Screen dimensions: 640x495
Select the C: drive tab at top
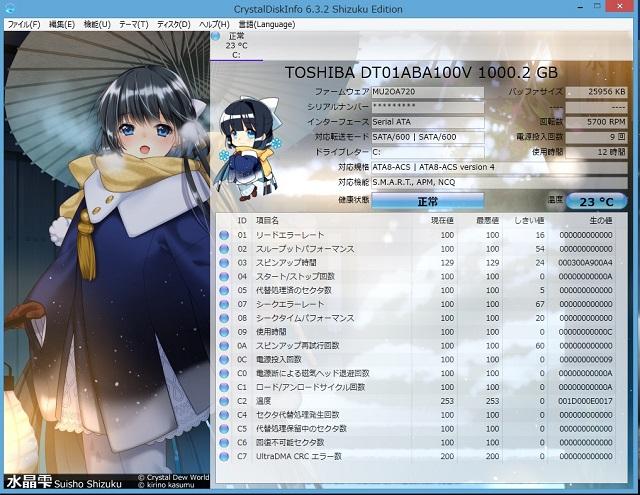236,46
